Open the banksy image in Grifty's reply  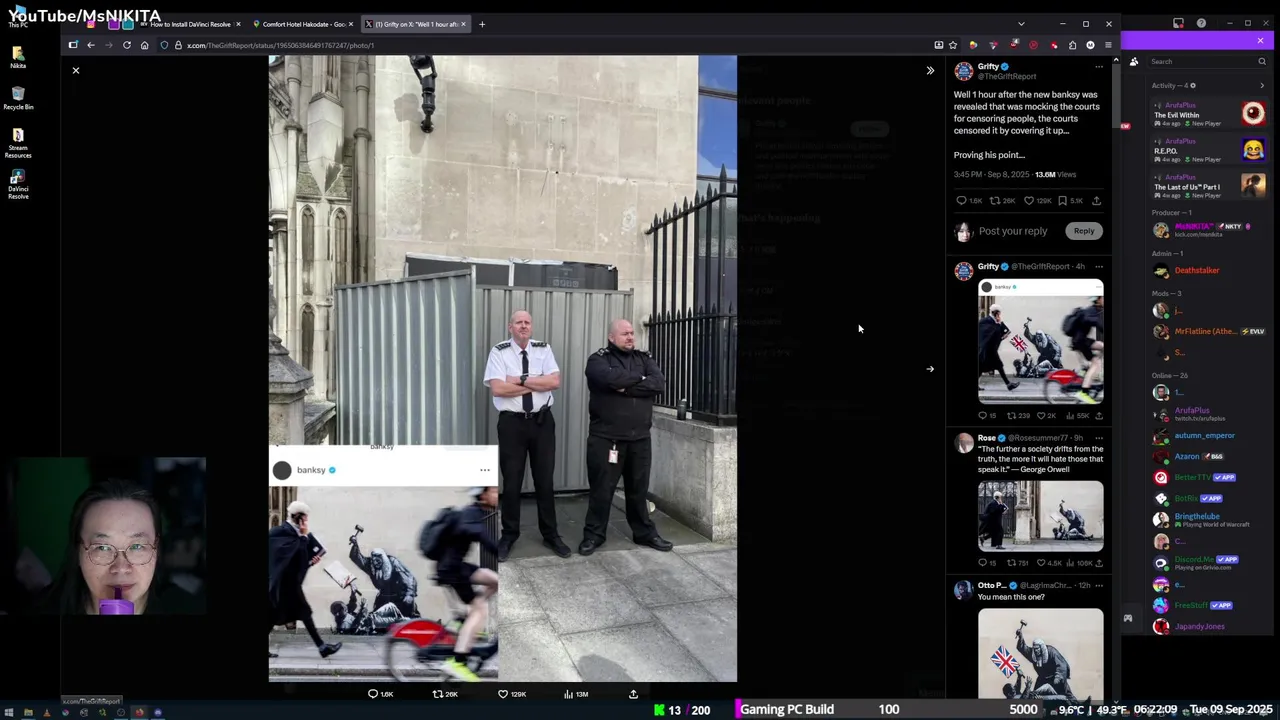click(1041, 342)
